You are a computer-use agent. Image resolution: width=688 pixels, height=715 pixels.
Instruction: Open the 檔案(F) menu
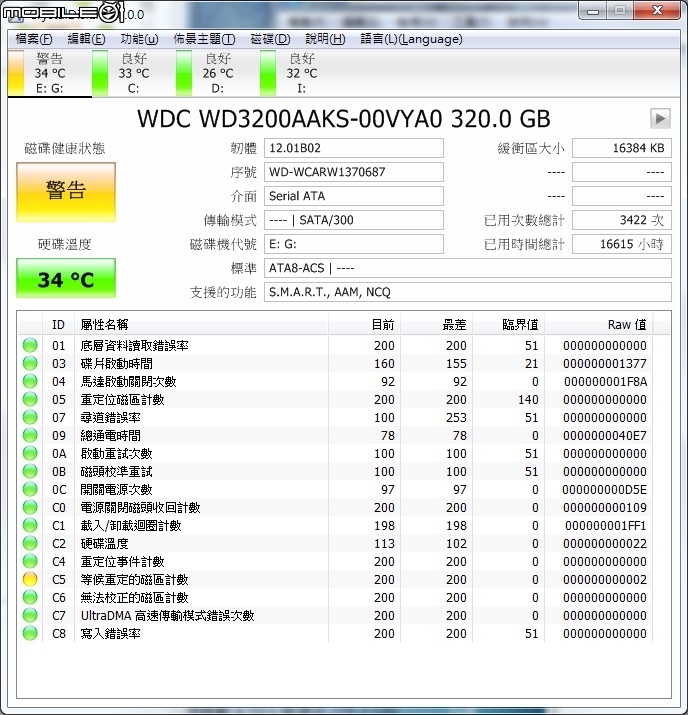(x=34, y=39)
